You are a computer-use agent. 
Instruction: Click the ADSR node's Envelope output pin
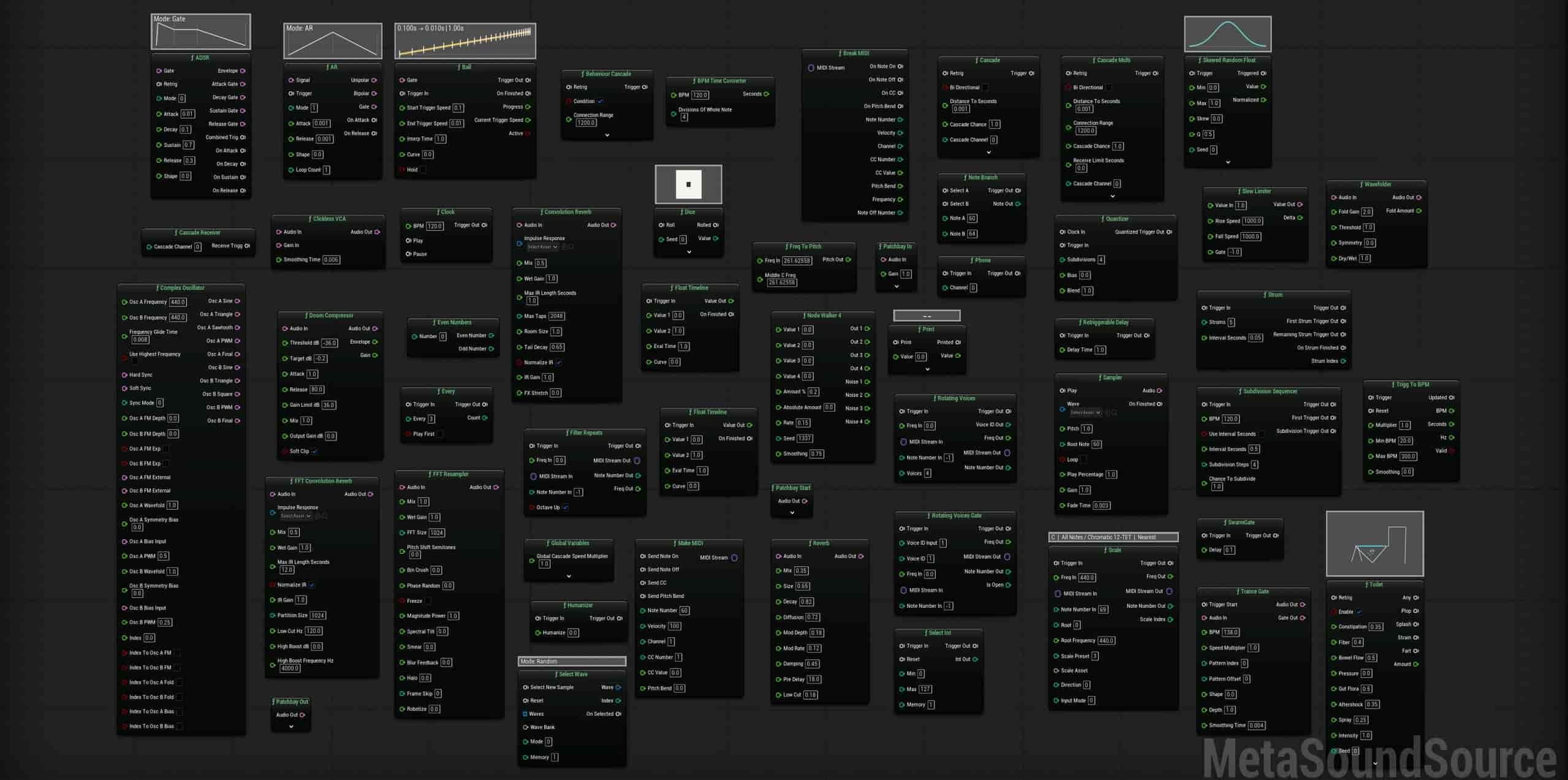click(243, 71)
